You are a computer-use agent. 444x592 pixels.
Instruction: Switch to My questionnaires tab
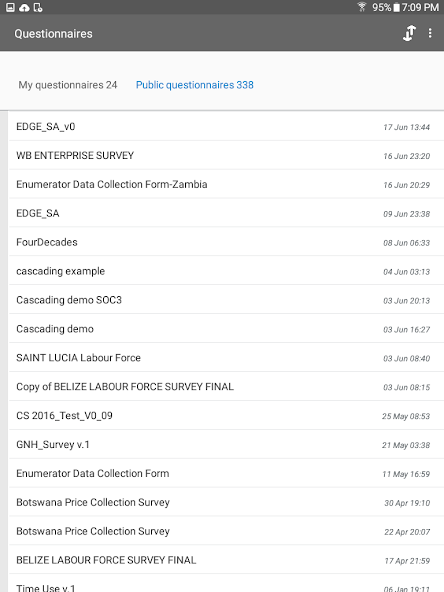(68, 85)
